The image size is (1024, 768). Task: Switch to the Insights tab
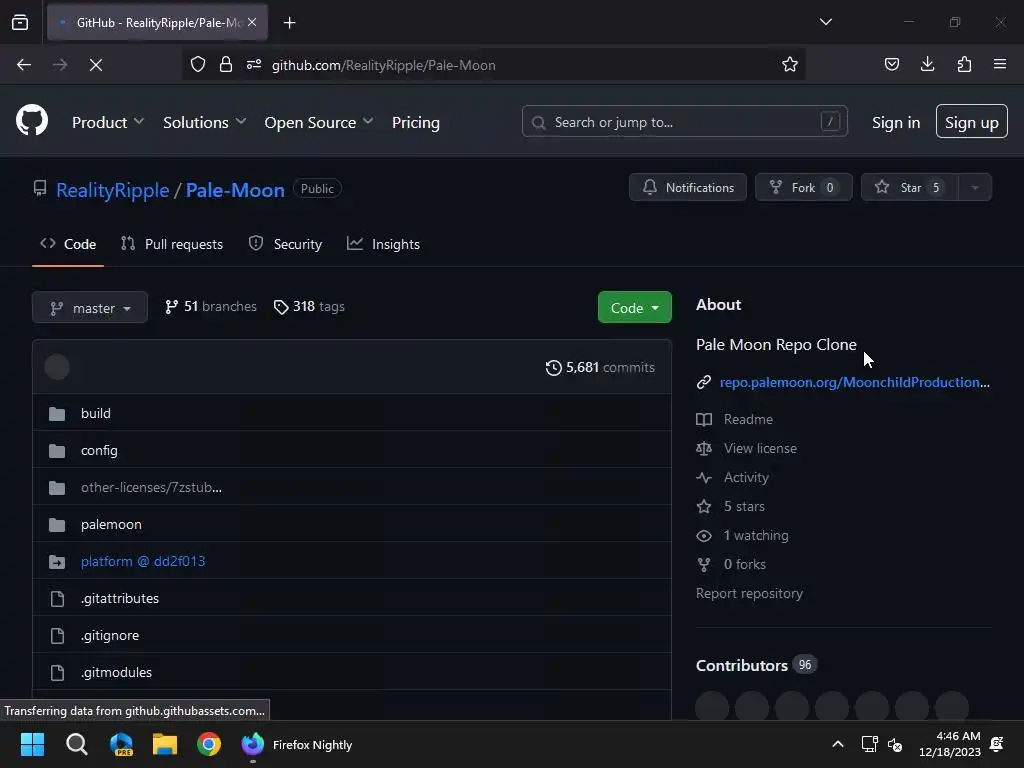point(383,244)
